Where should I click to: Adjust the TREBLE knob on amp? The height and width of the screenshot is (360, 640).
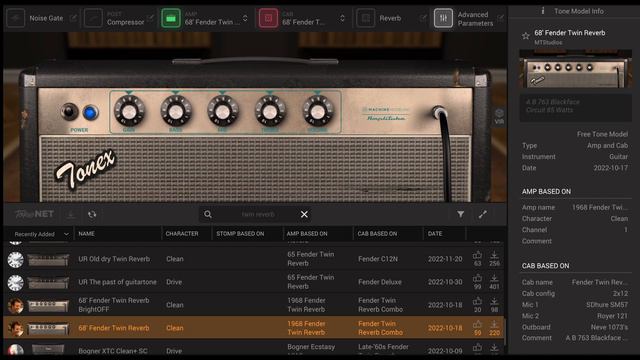point(270,111)
